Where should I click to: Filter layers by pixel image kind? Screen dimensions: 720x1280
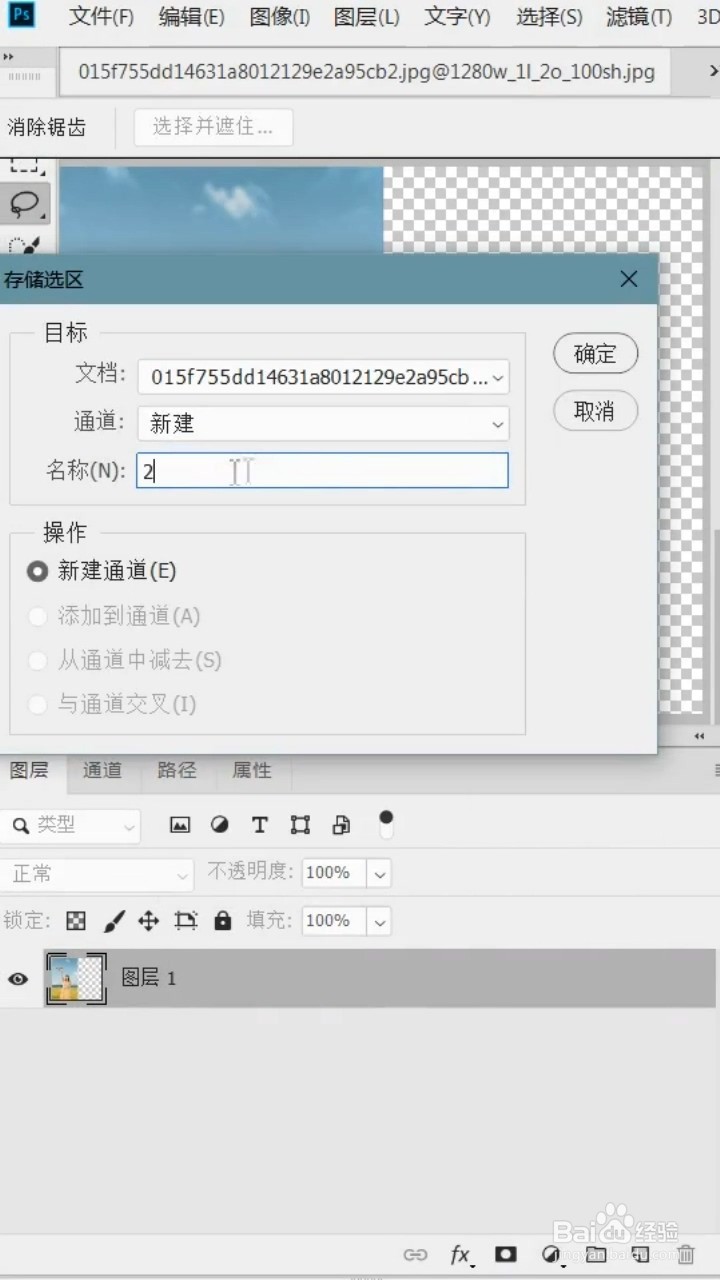180,825
